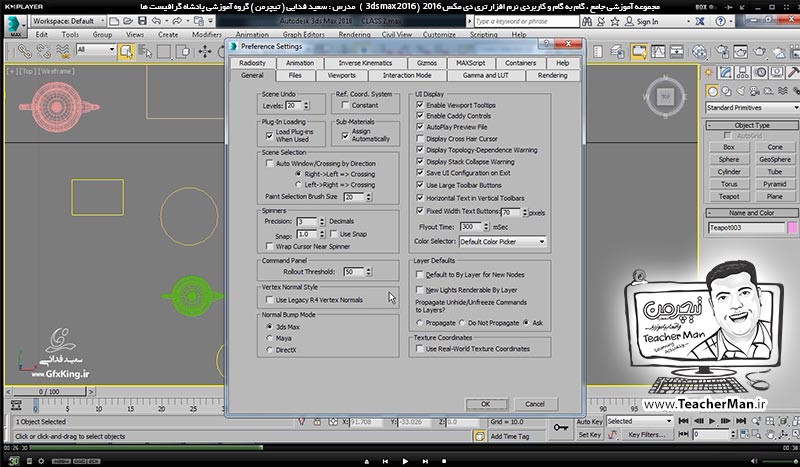Select the Shapes category icon in Create panel

(x=726, y=91)
